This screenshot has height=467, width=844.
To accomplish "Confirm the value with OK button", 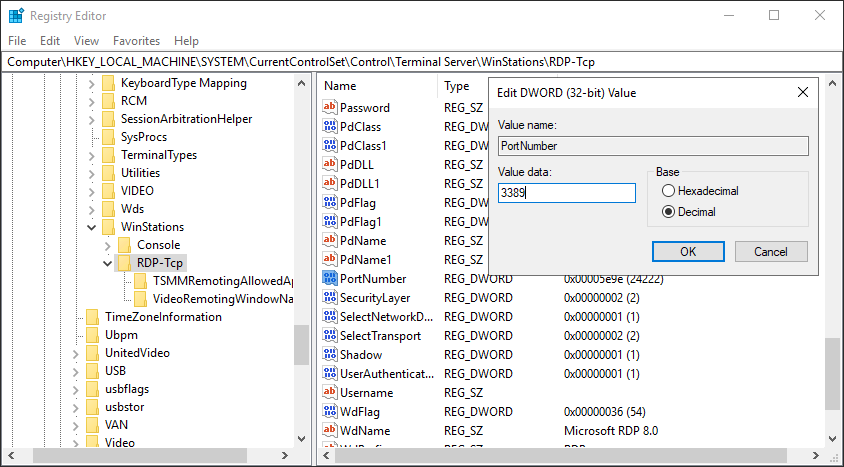I will 688,251.
